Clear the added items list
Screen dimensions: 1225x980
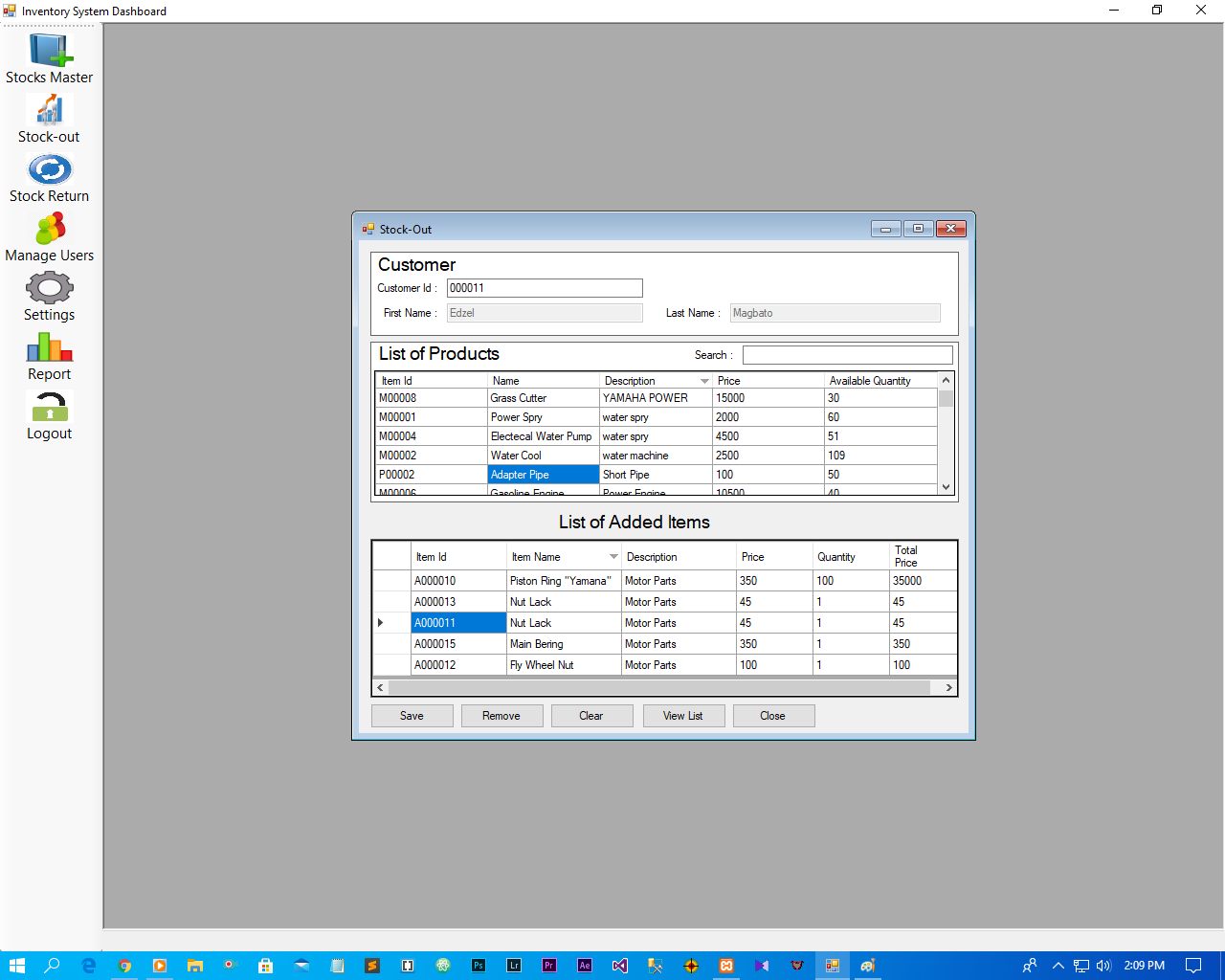591,715
